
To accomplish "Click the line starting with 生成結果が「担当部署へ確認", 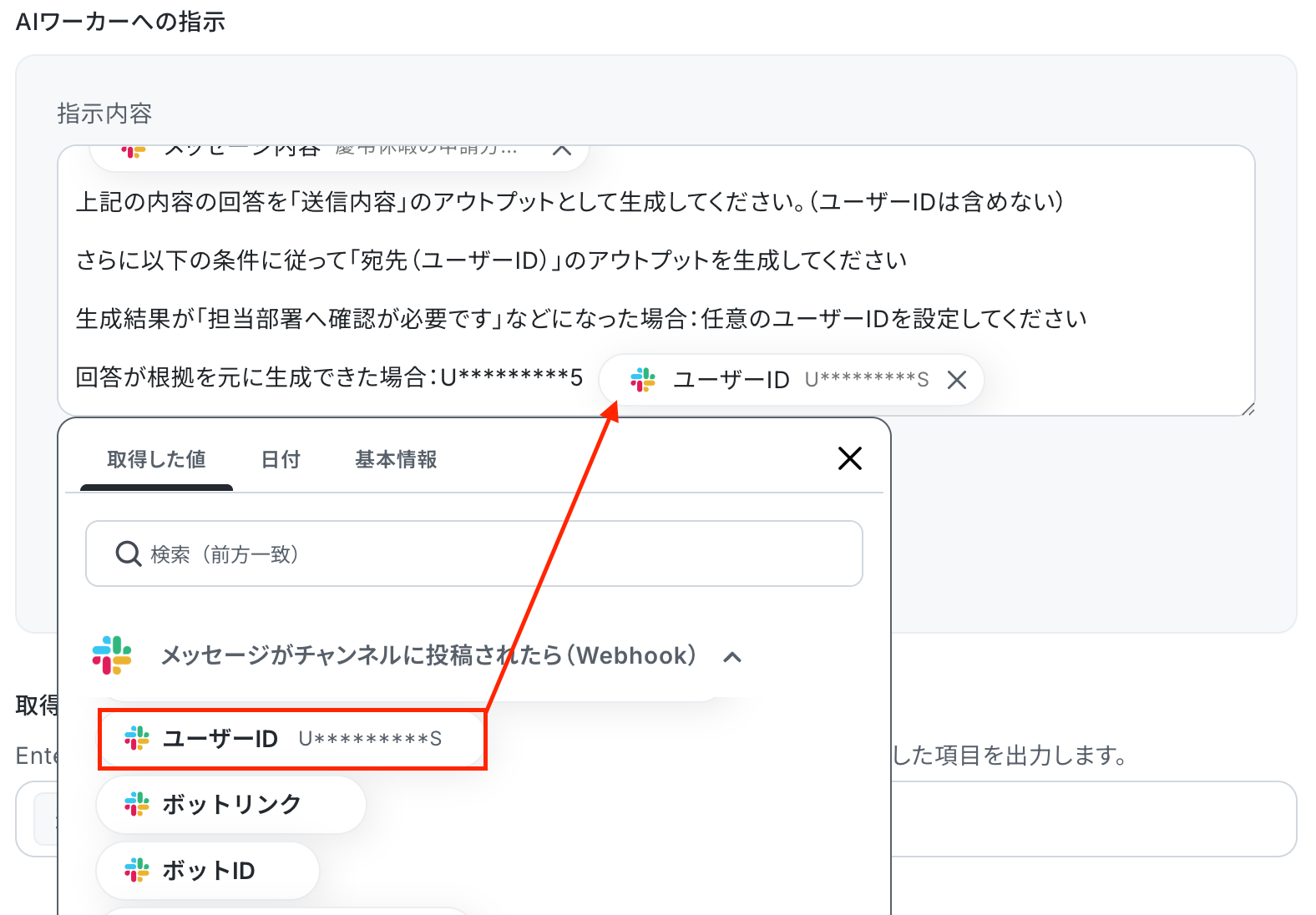I will [x=581, y=319].
